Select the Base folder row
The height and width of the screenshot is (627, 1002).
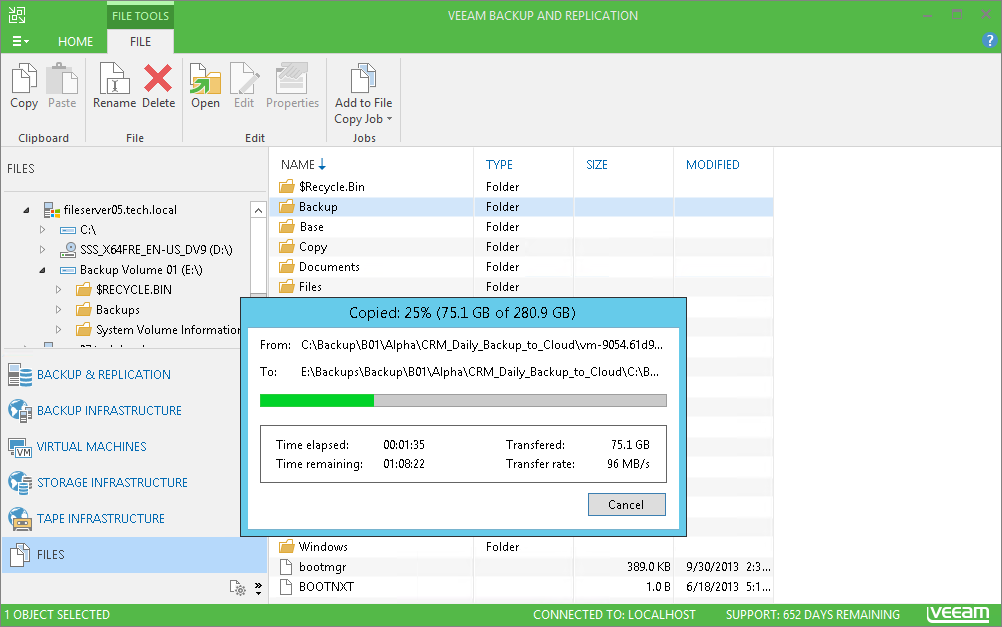click(x=521, y=227)
